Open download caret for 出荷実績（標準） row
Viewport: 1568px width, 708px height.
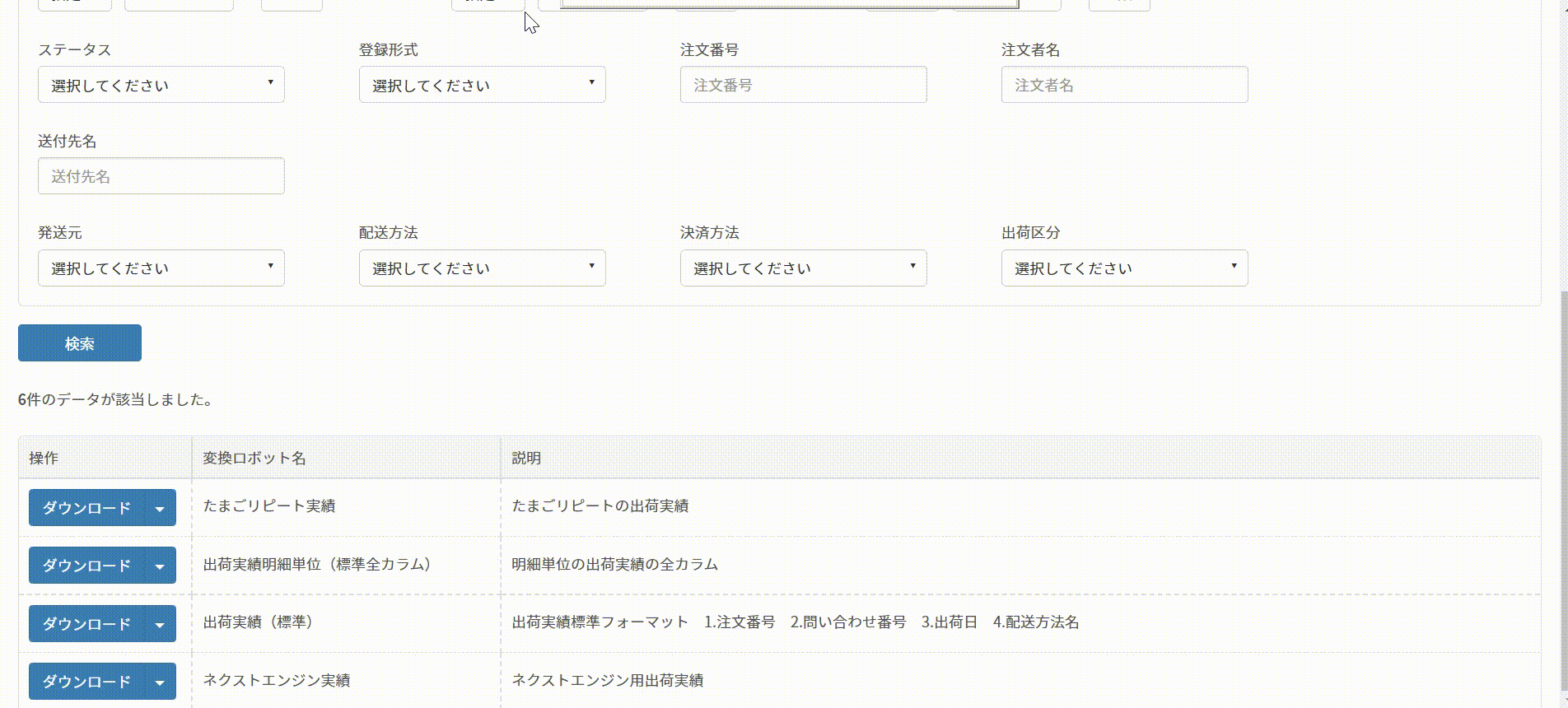160,624
